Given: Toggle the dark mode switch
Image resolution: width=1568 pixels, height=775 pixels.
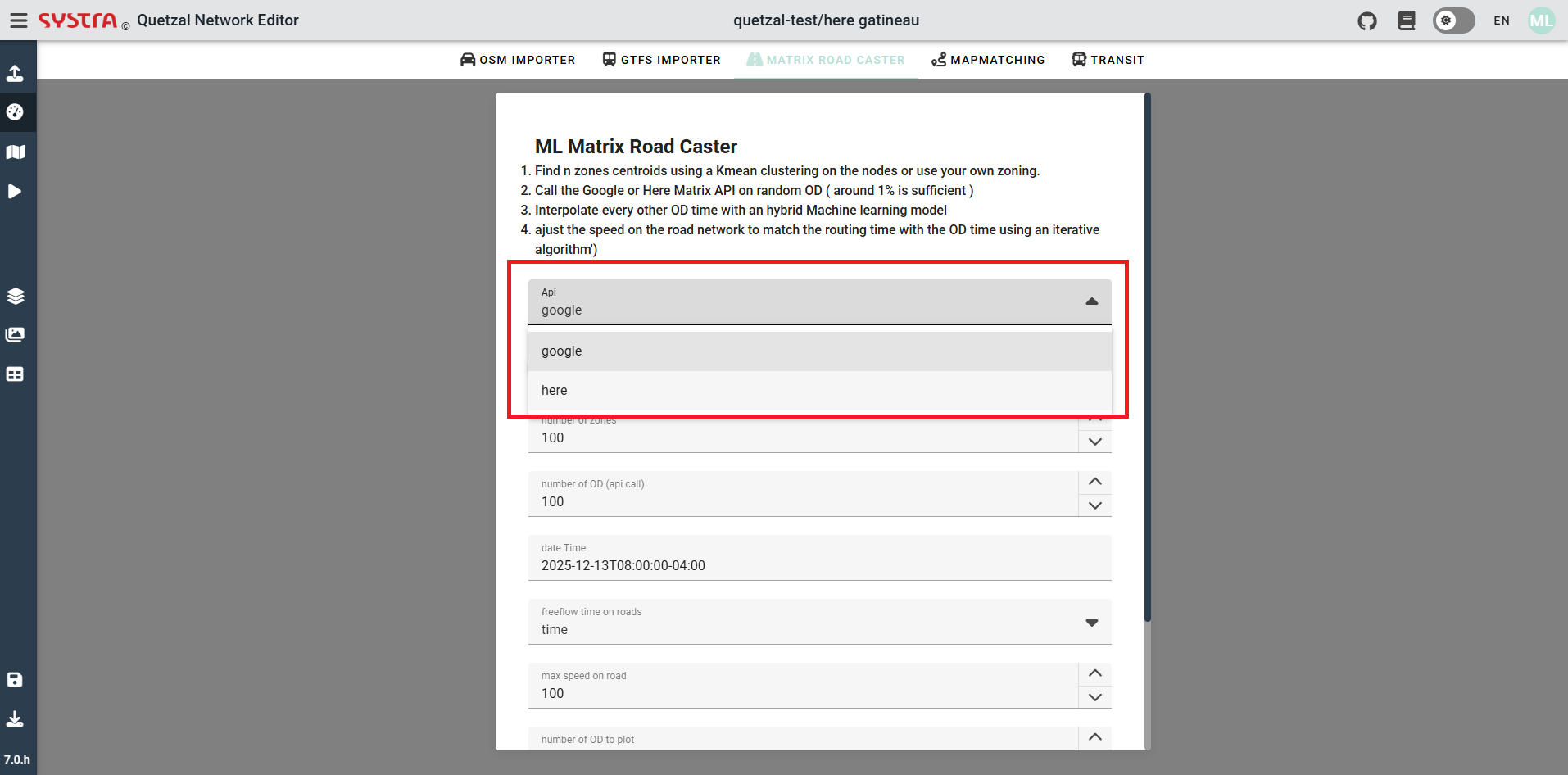Looking at the screenshot, I should point(1453,20).
